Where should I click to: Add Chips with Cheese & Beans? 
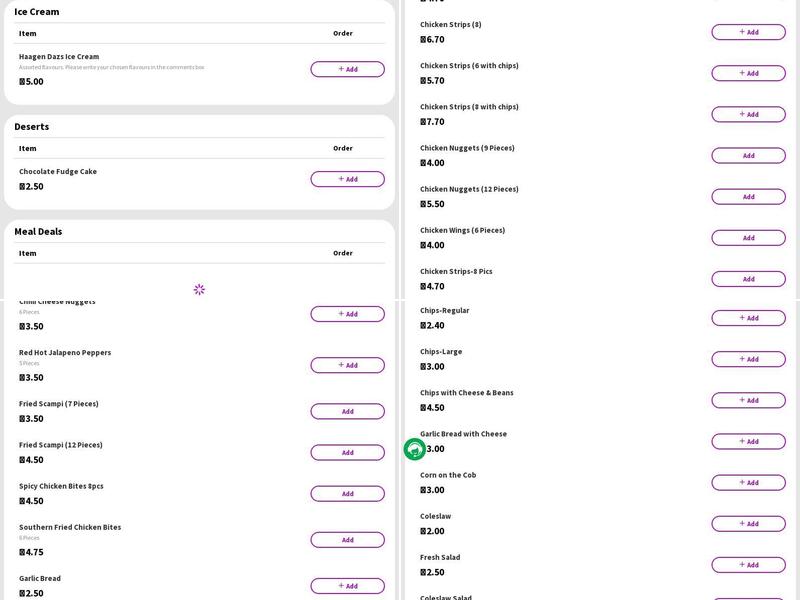pyautogui.click(x=748, y=400)
